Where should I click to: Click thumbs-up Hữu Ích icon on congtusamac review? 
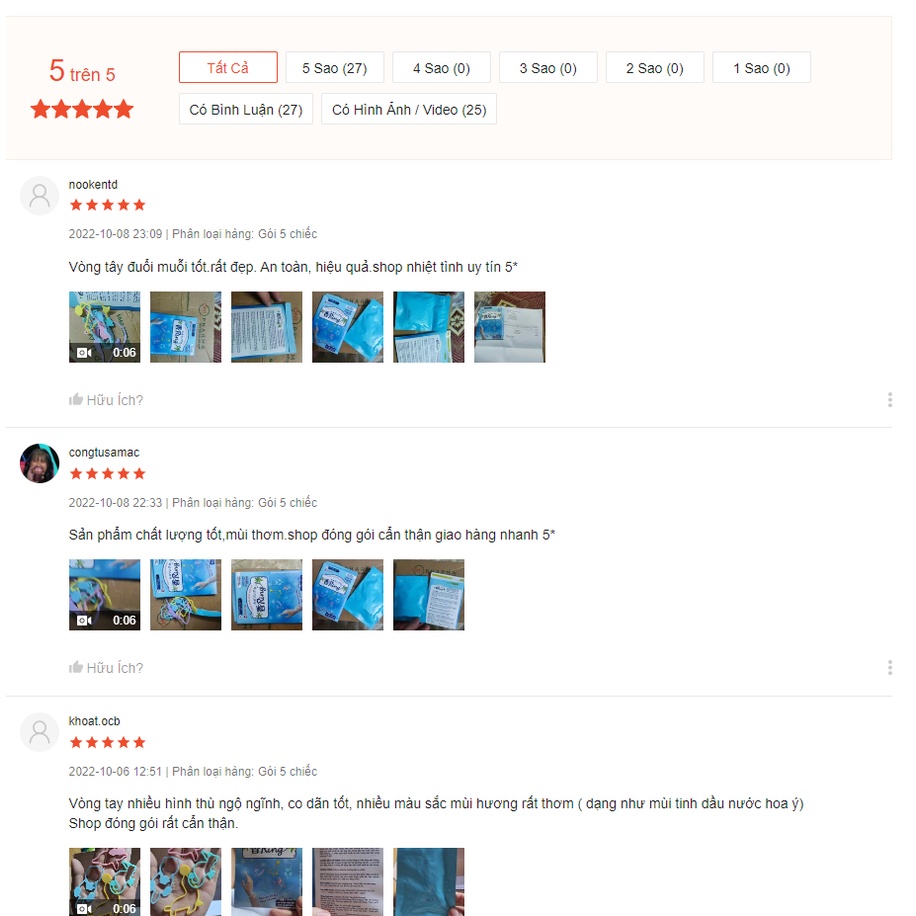76,667
